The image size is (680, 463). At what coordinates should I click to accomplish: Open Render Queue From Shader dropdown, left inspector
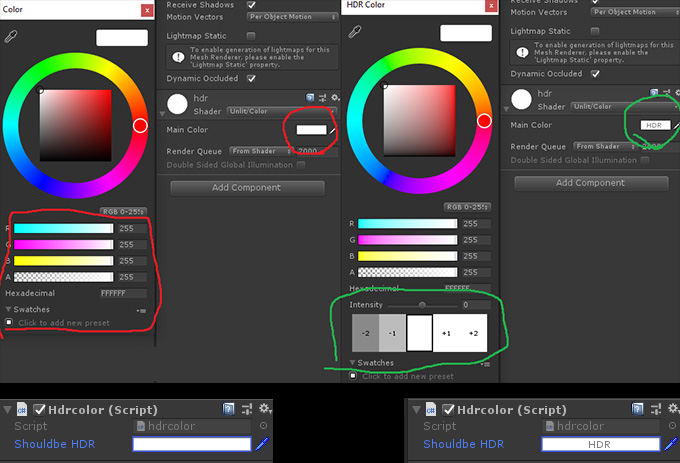pyautogui.click(x=261, y=151)
